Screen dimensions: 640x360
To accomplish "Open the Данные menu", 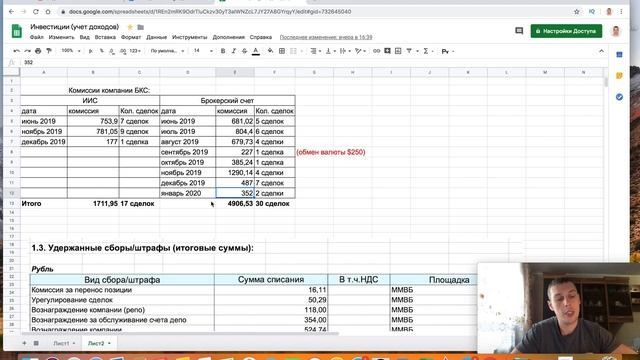I will [x=156, y=37].
